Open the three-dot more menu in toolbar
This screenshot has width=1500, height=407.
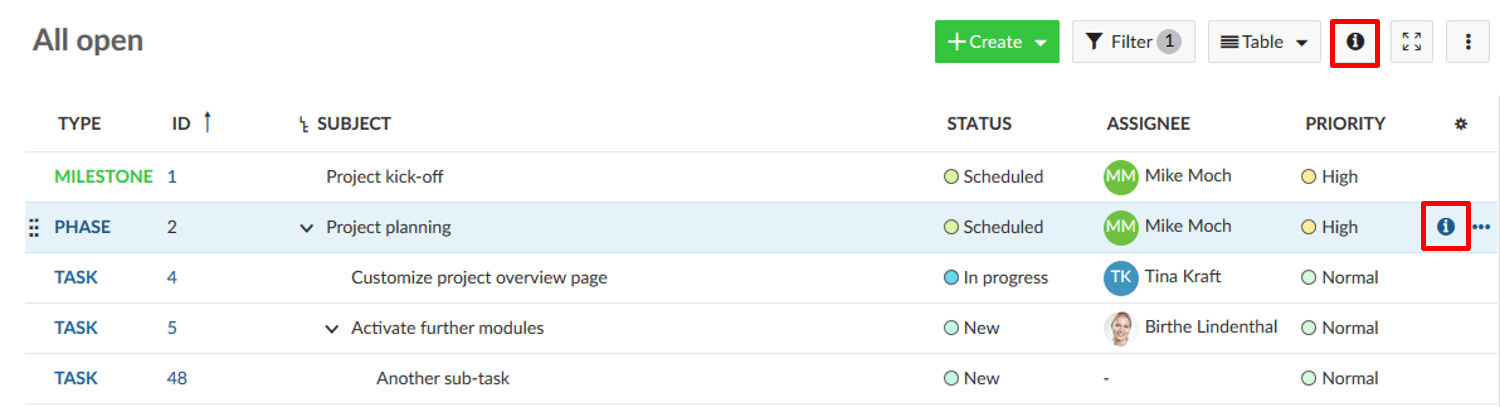coord(1468,42)
